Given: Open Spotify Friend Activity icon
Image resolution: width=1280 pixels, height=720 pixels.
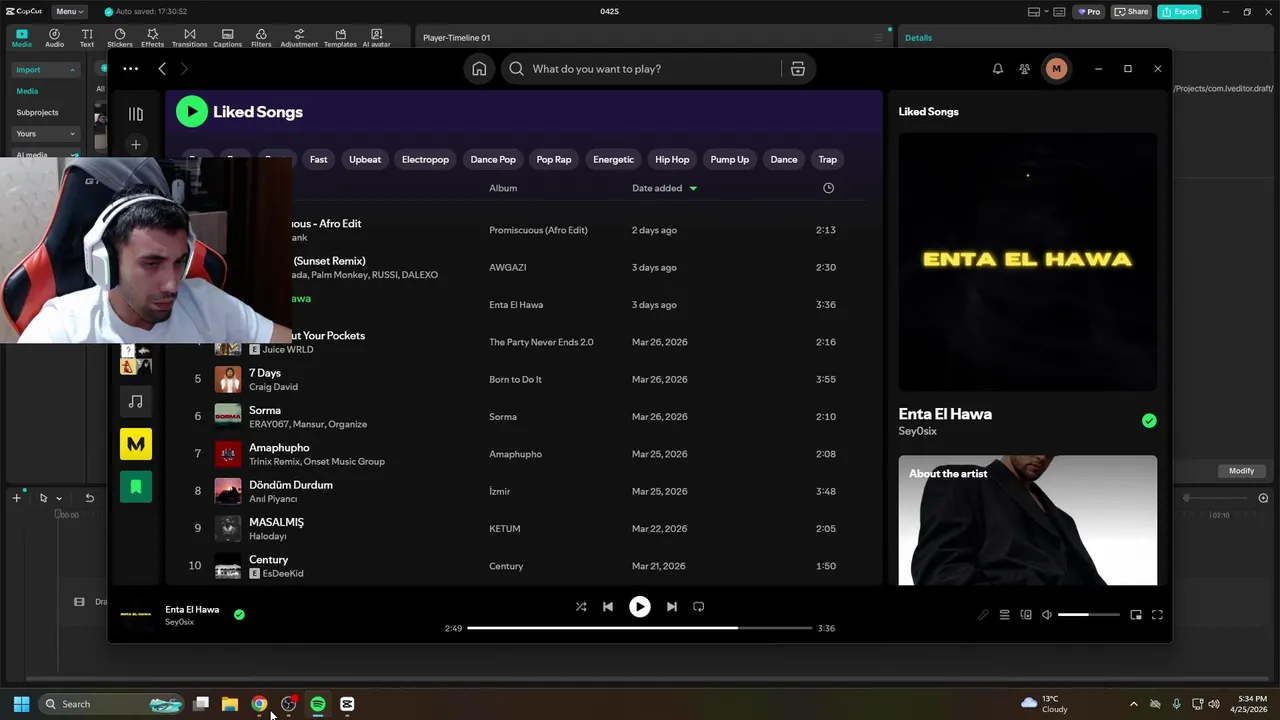Looking at the screenshot, I should [1025, 69].
